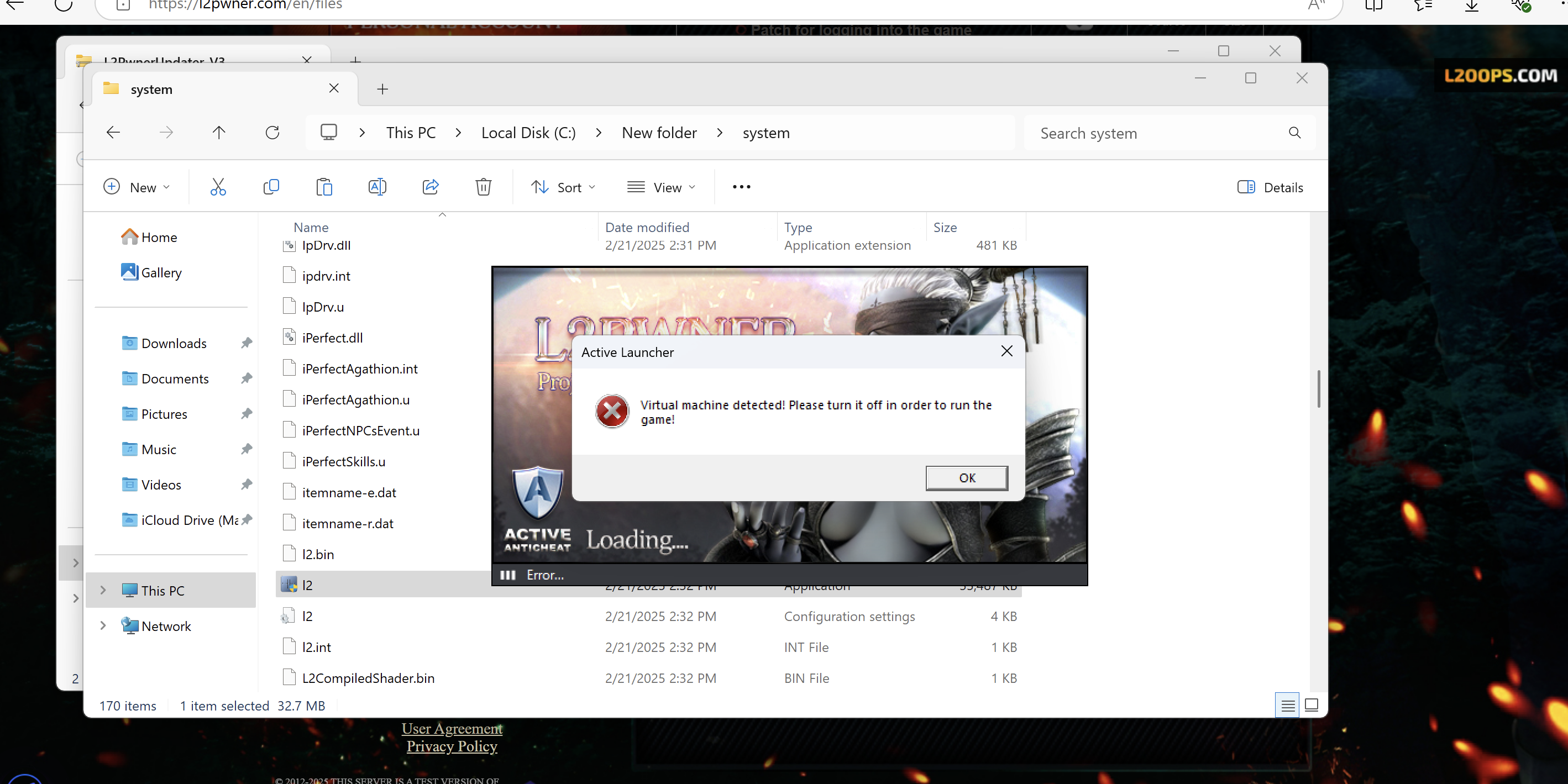Screen dimensions: 1568x784
Task: Click the Refresh icon in navigation bar
Action: (x=272, y=133)
